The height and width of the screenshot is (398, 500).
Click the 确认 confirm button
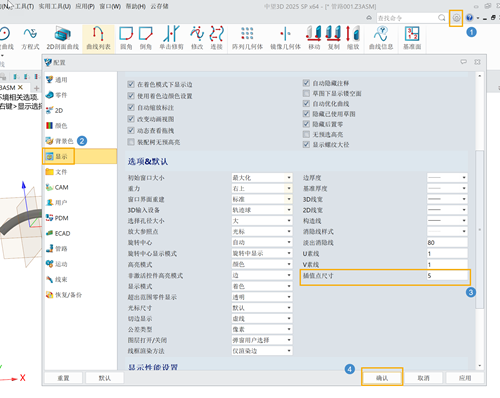point(382,378)
